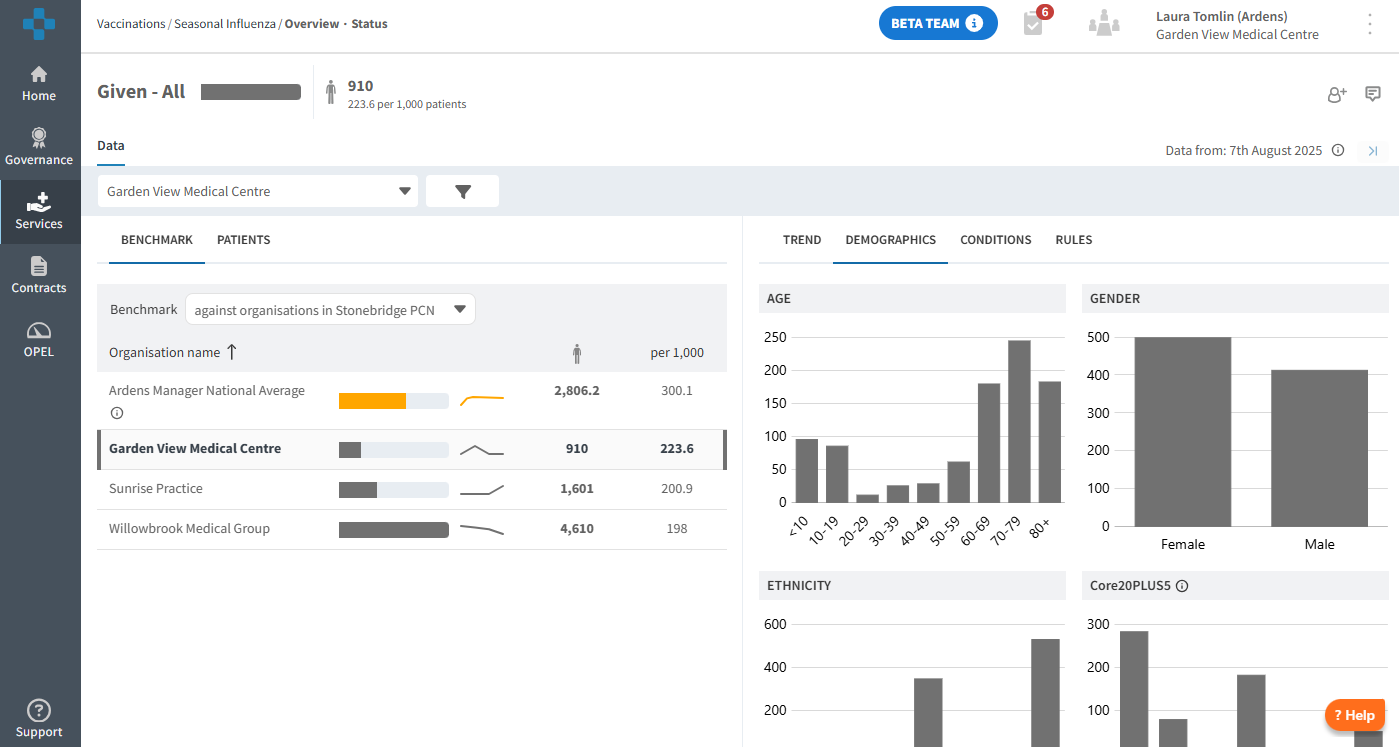Click the 80+ age bar
1399x747 pixels.
tap(1050, 442)
